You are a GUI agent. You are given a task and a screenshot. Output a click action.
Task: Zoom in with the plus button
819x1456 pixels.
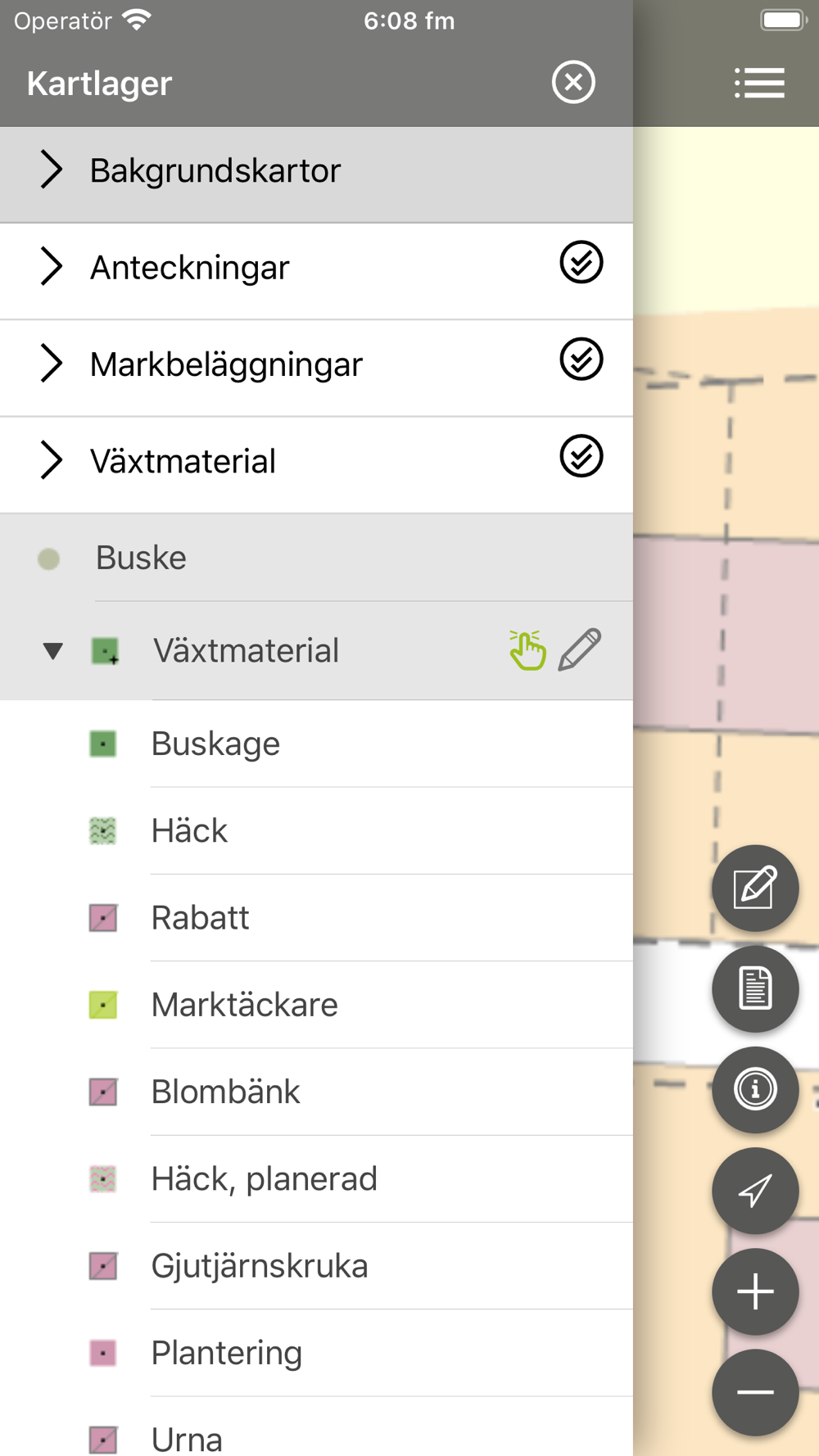[x=754, y=1291]
